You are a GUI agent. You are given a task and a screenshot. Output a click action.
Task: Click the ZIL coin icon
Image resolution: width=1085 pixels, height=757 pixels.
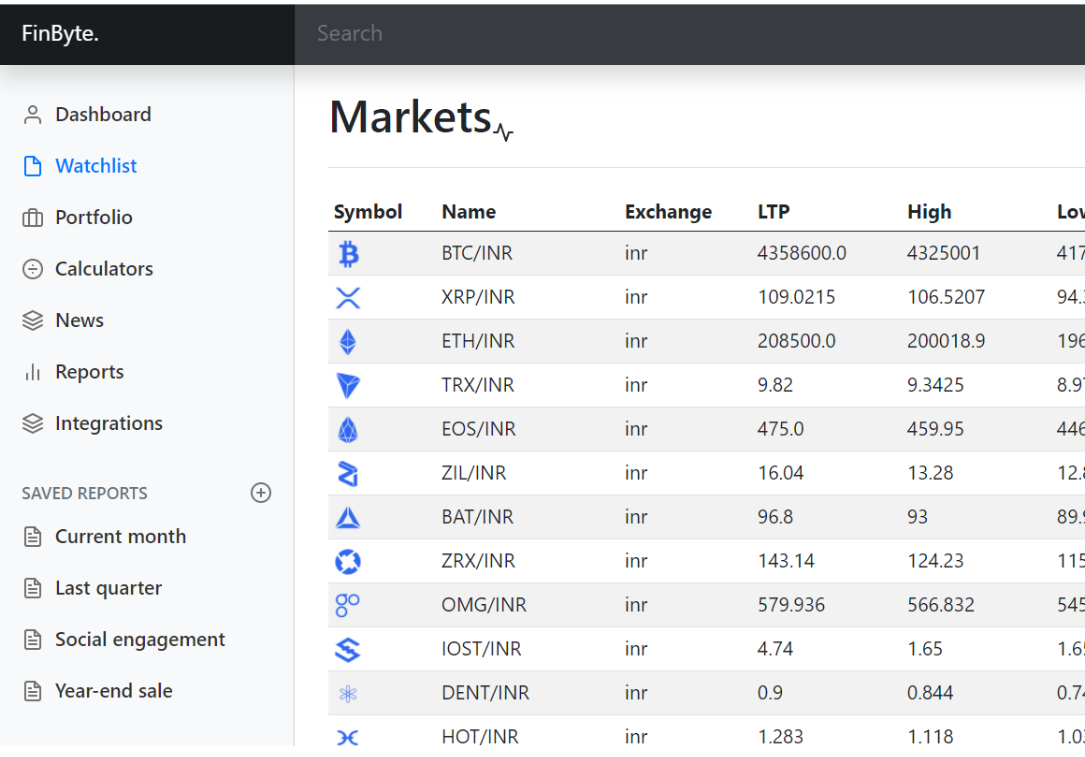[x=348, y=474]
